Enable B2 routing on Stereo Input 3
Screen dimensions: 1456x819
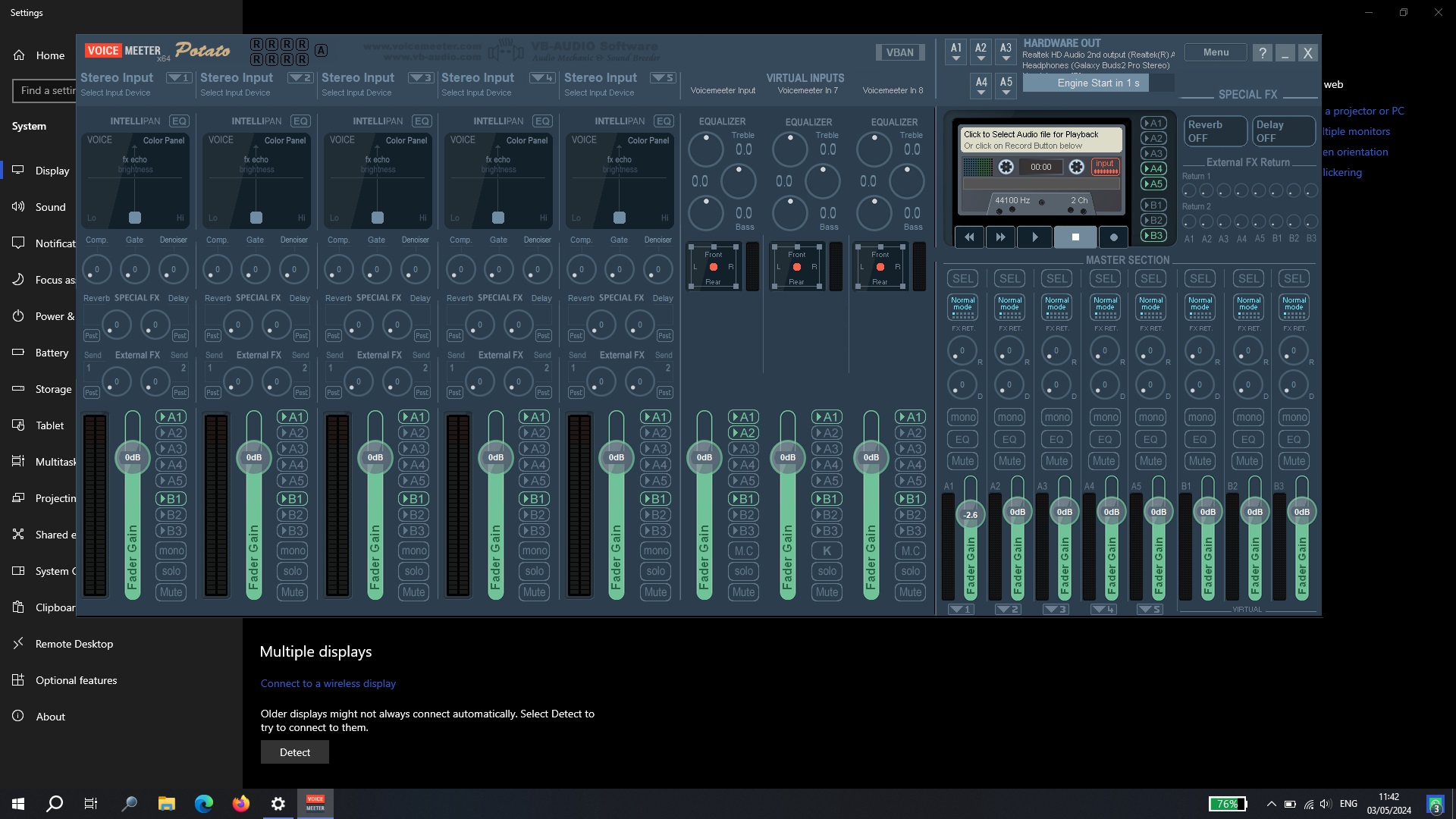414,515
